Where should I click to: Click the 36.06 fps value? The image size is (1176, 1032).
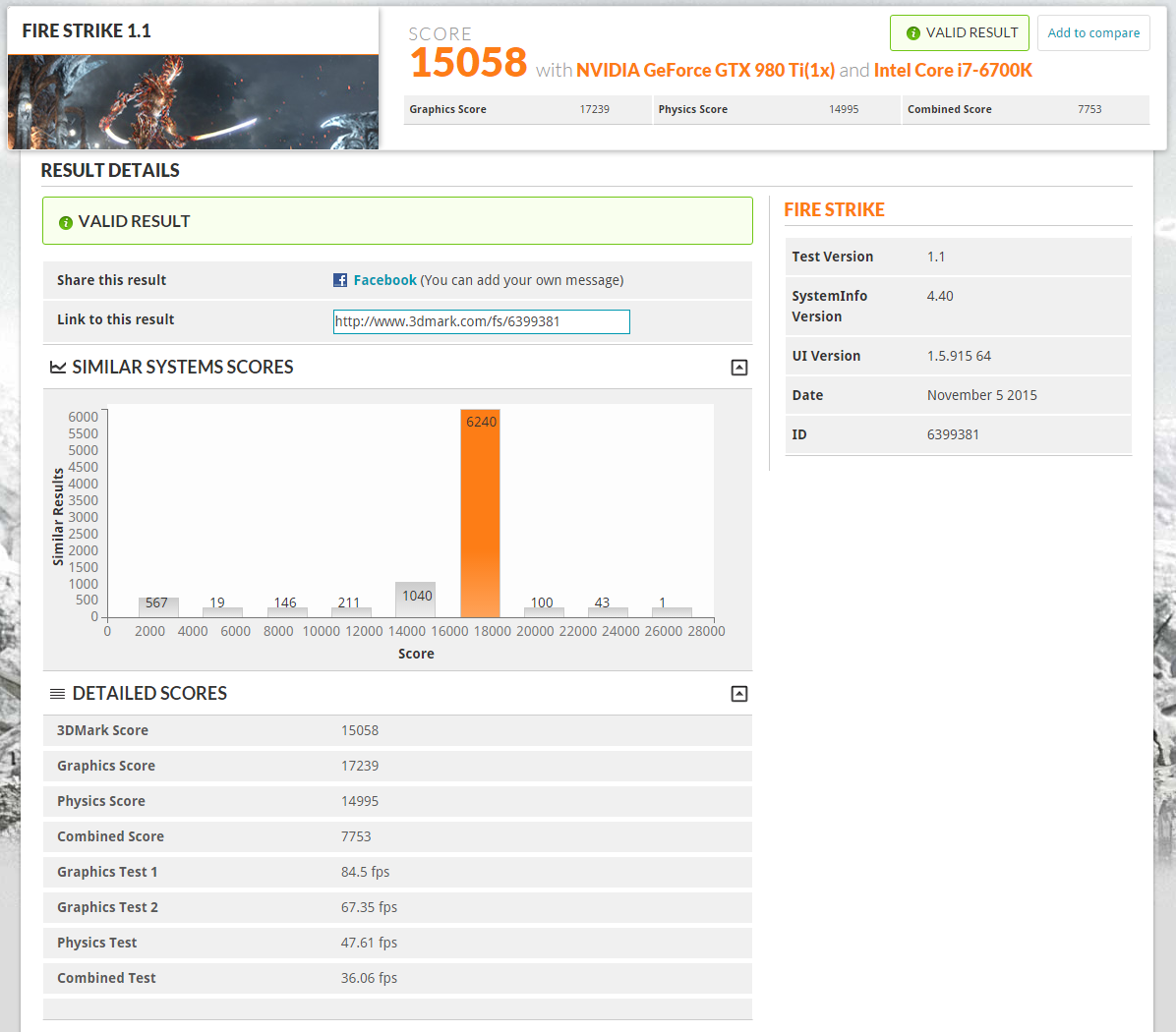(369, 978)
